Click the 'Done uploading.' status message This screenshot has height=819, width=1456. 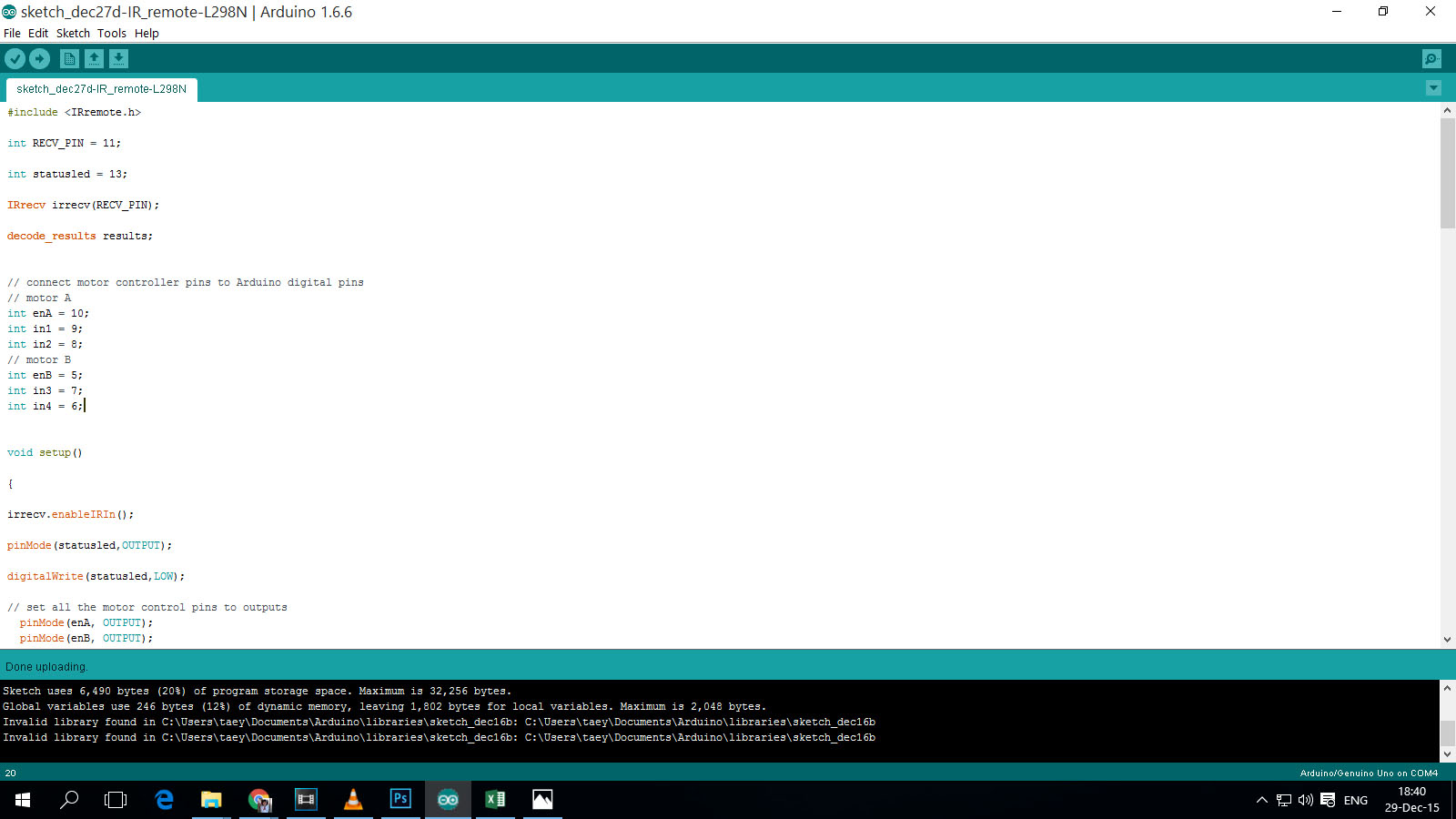[46, 667]
